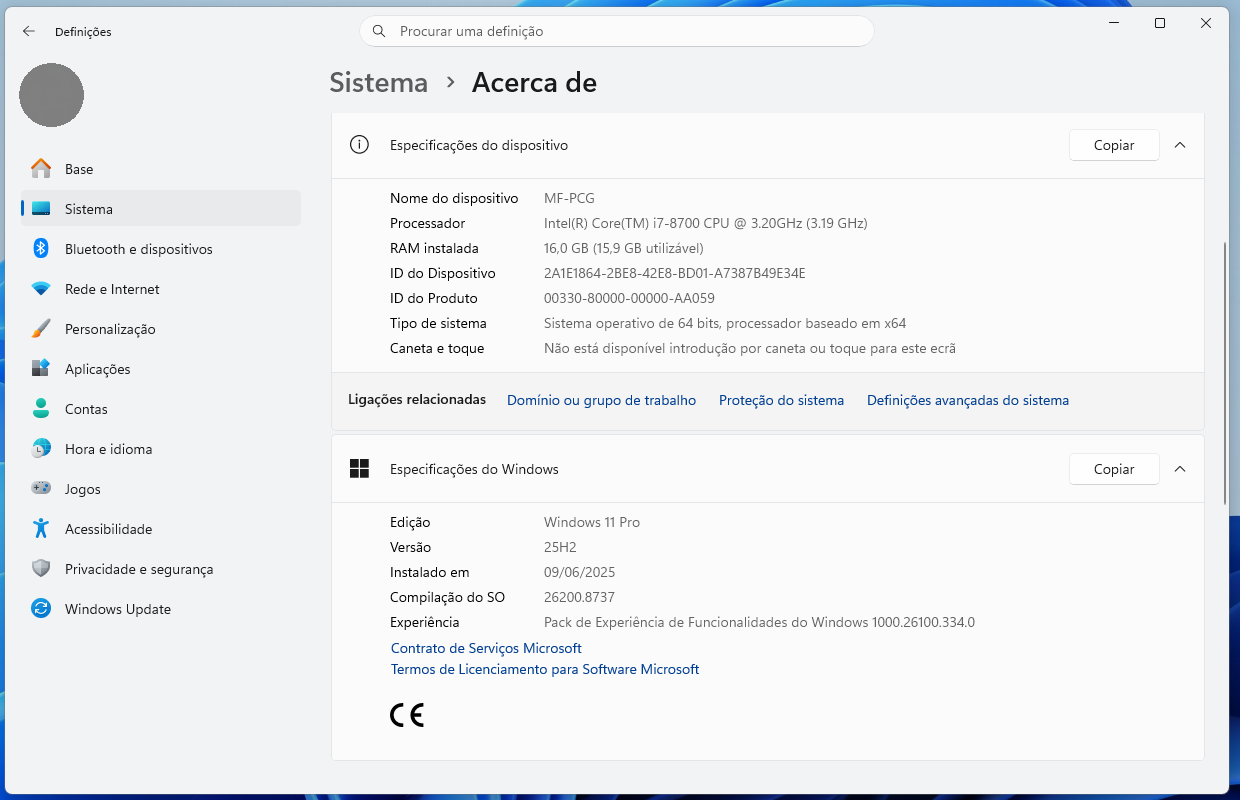Click the Base home icon
Screen dimensions: 1240x800
point(41,169)
